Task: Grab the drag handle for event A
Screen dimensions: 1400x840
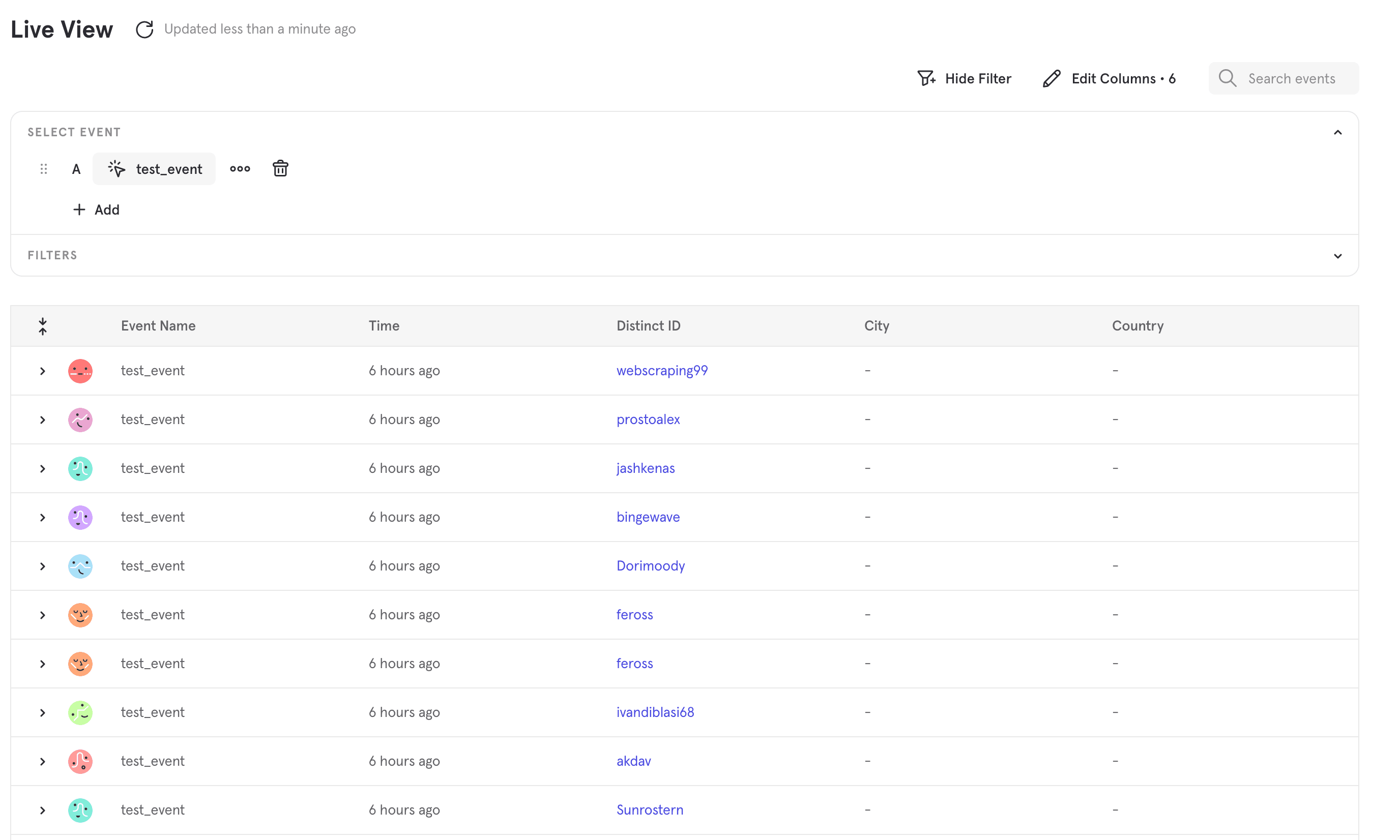Action: pyautogui.click(x=44, y=169)
